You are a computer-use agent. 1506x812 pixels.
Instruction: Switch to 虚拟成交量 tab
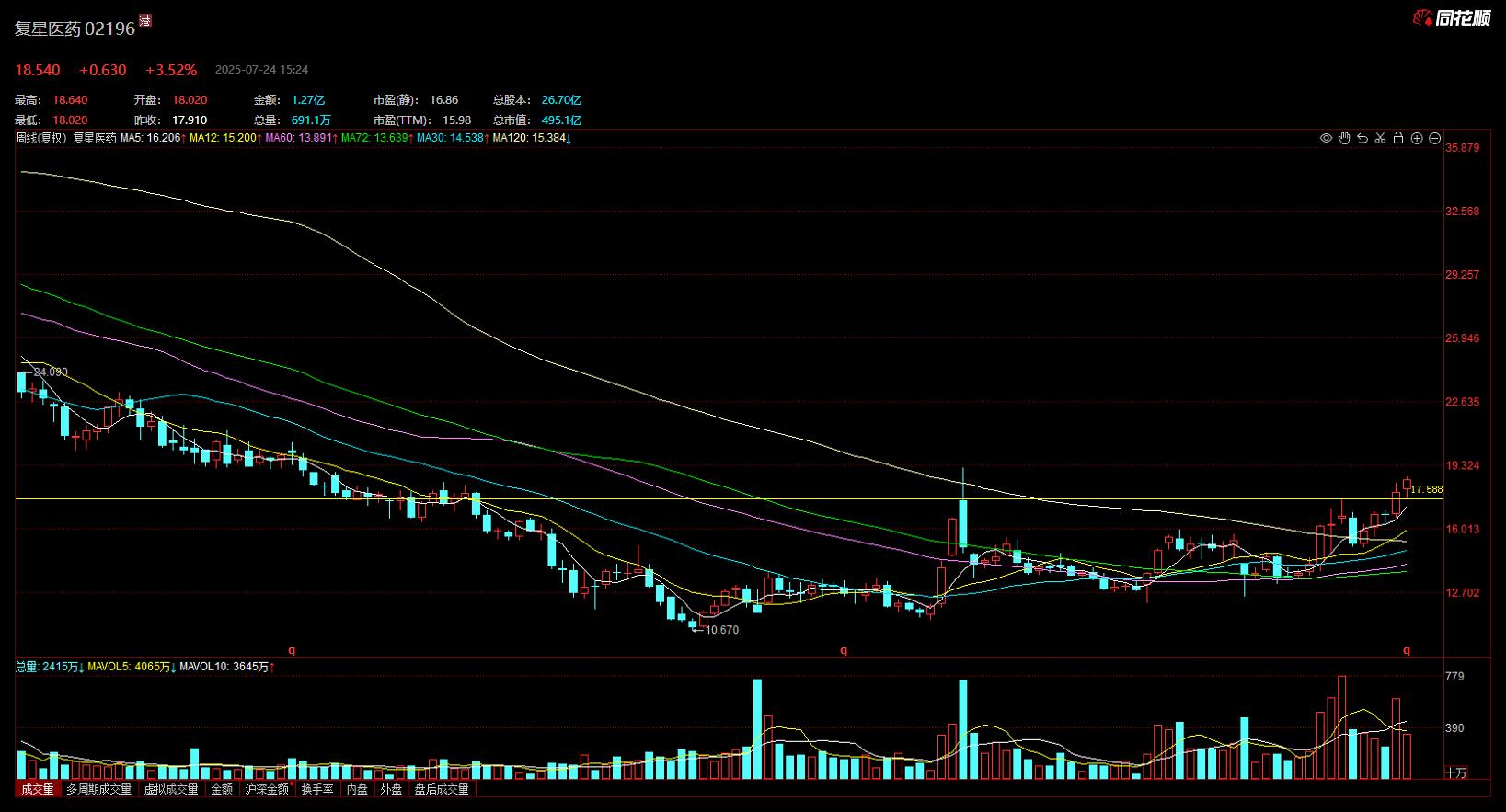click(171, 789)
